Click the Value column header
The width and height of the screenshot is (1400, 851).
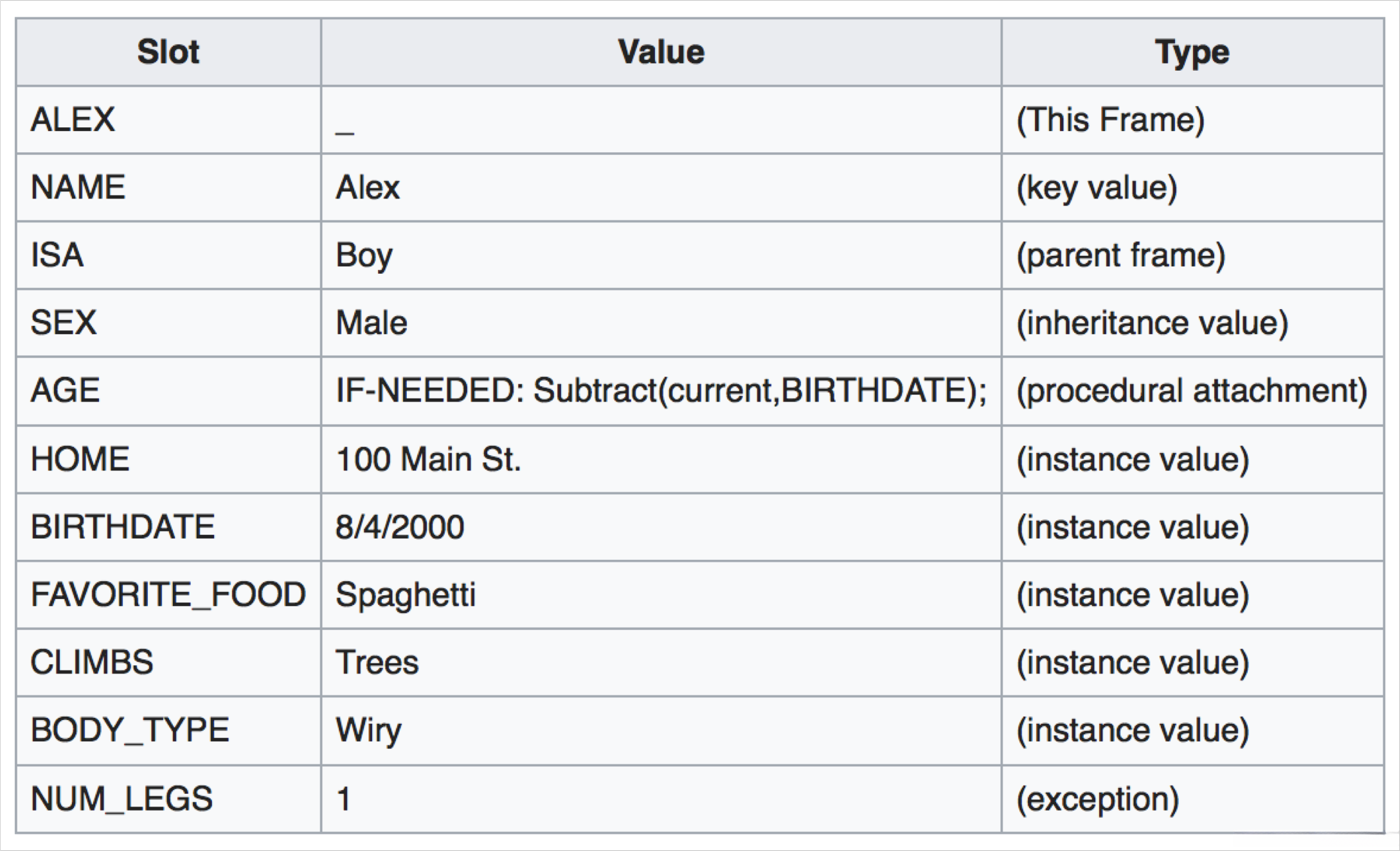(661, 52)
